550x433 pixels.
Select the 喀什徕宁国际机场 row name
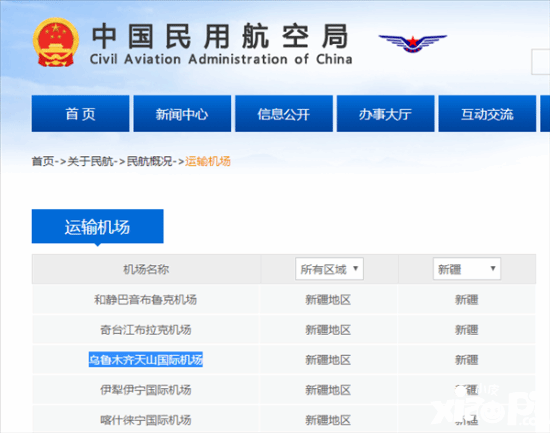146,420
